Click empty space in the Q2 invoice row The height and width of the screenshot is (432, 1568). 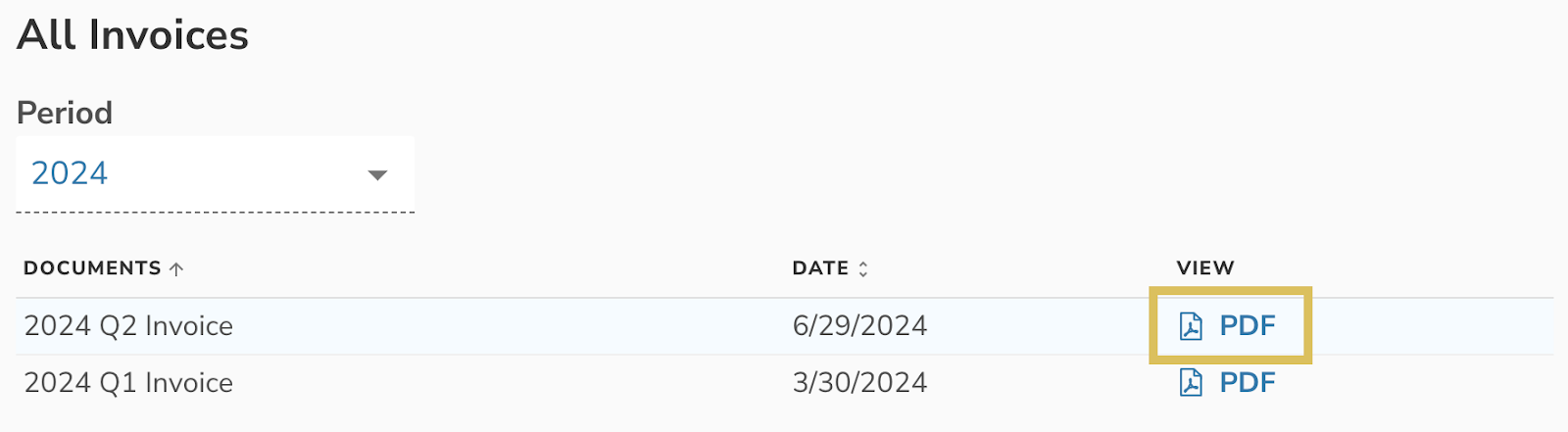tap(510, 326)
